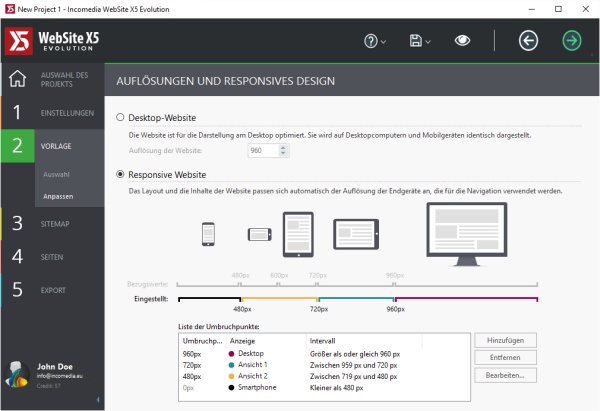Click the Credit: 57 label

(49, 386)
